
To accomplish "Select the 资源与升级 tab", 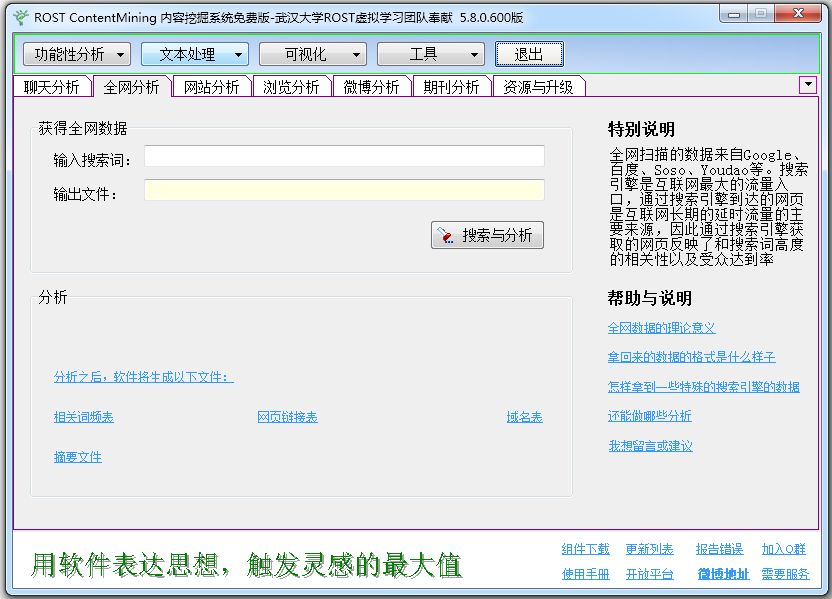I will click(539, 87).
